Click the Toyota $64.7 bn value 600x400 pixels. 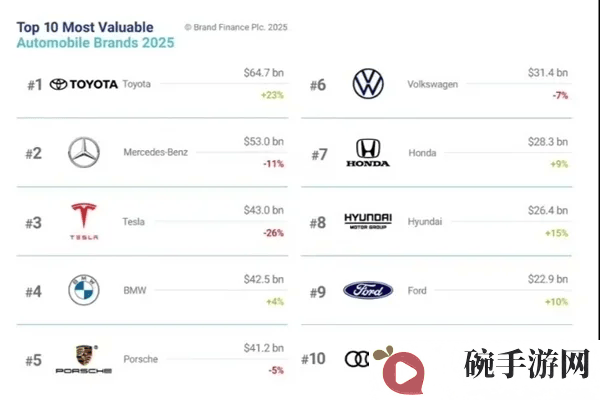pos(264,73)
